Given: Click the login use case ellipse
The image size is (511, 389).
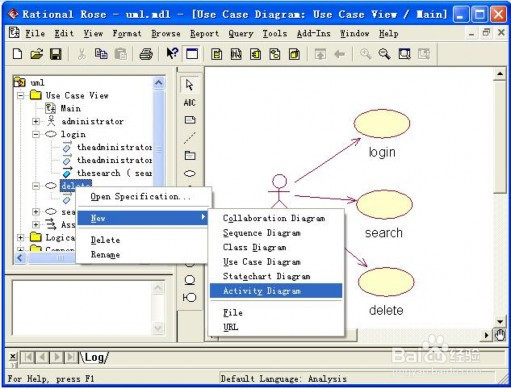Looking at the screenshot, I should pyautogui.click(x=382, y=124).
